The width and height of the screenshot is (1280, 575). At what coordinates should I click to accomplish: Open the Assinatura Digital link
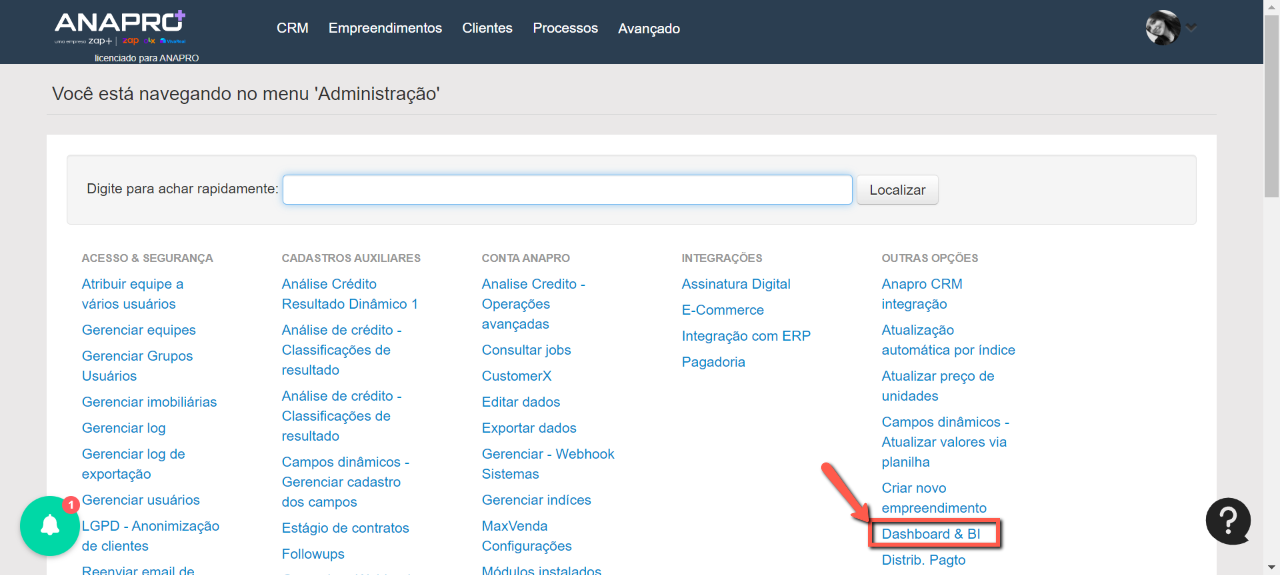736,284
